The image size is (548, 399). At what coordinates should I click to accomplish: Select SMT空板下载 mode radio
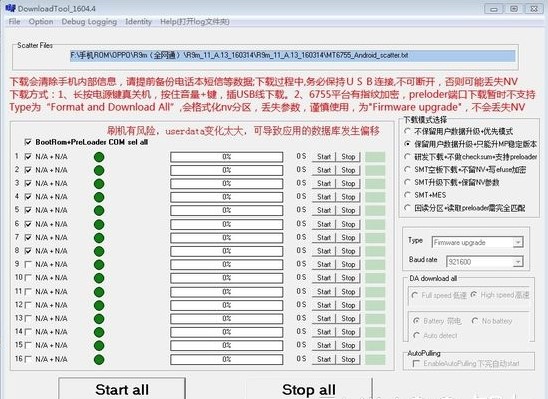tap(408, 169)
